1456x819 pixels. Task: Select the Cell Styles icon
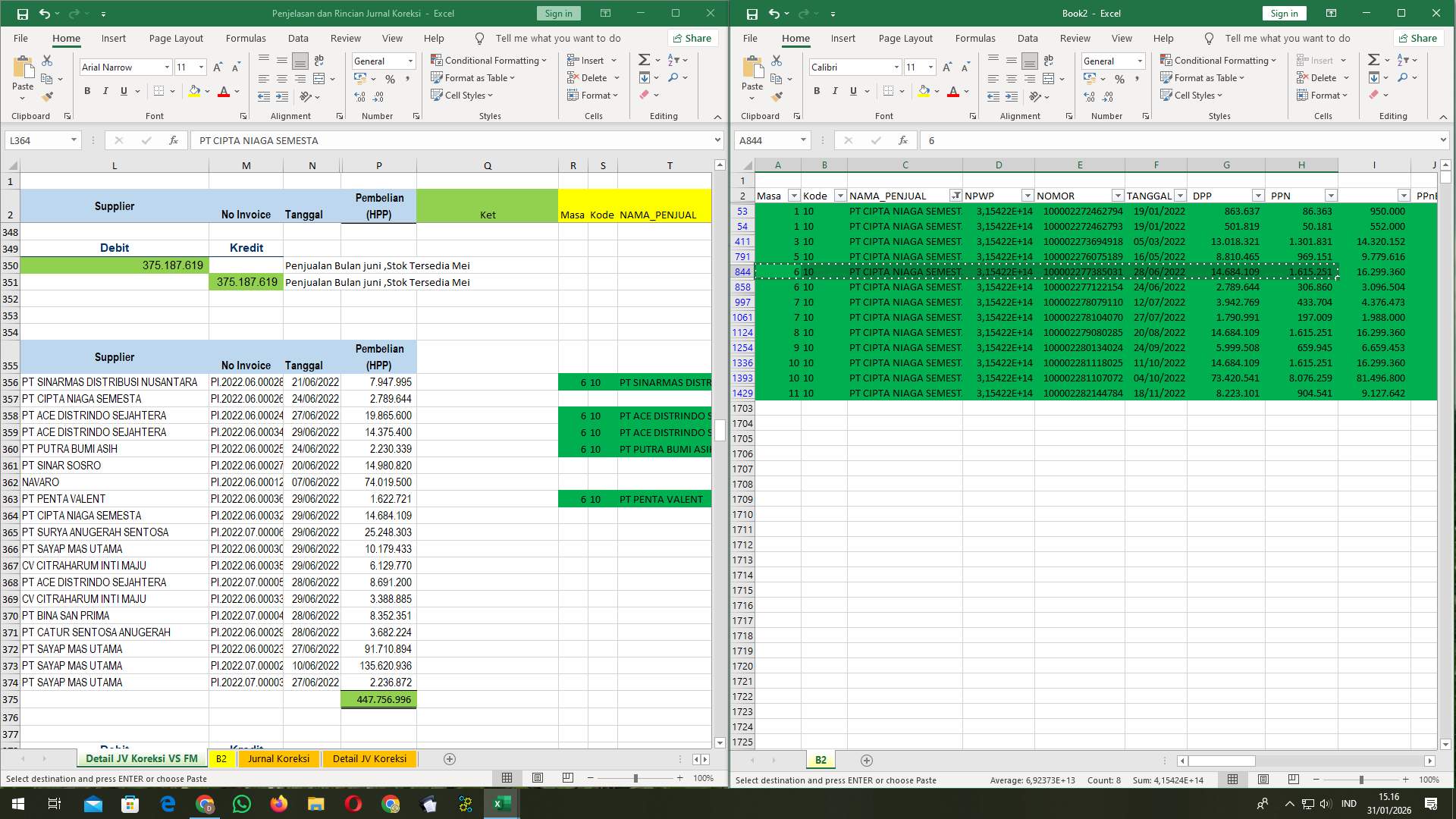click(x=438, y=96)
